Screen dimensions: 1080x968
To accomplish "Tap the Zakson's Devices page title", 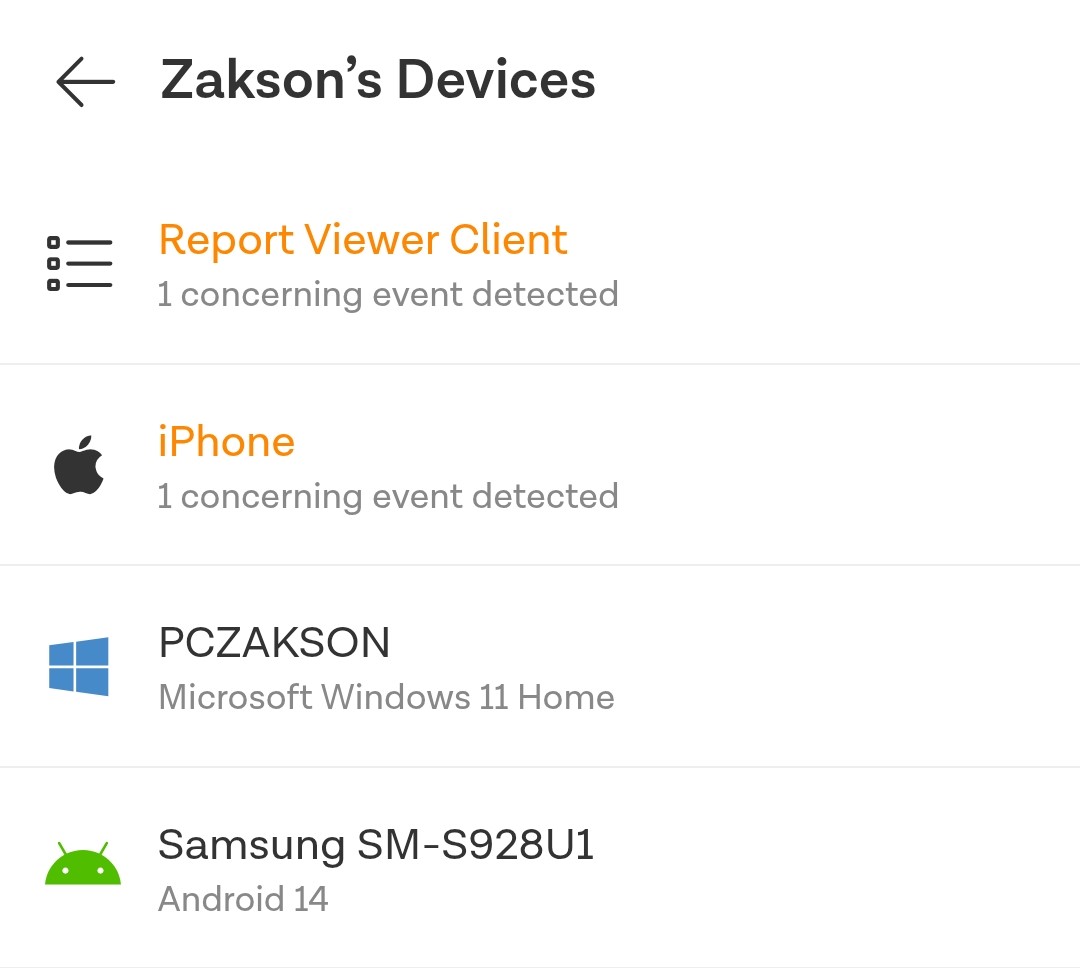I will 377,80.
